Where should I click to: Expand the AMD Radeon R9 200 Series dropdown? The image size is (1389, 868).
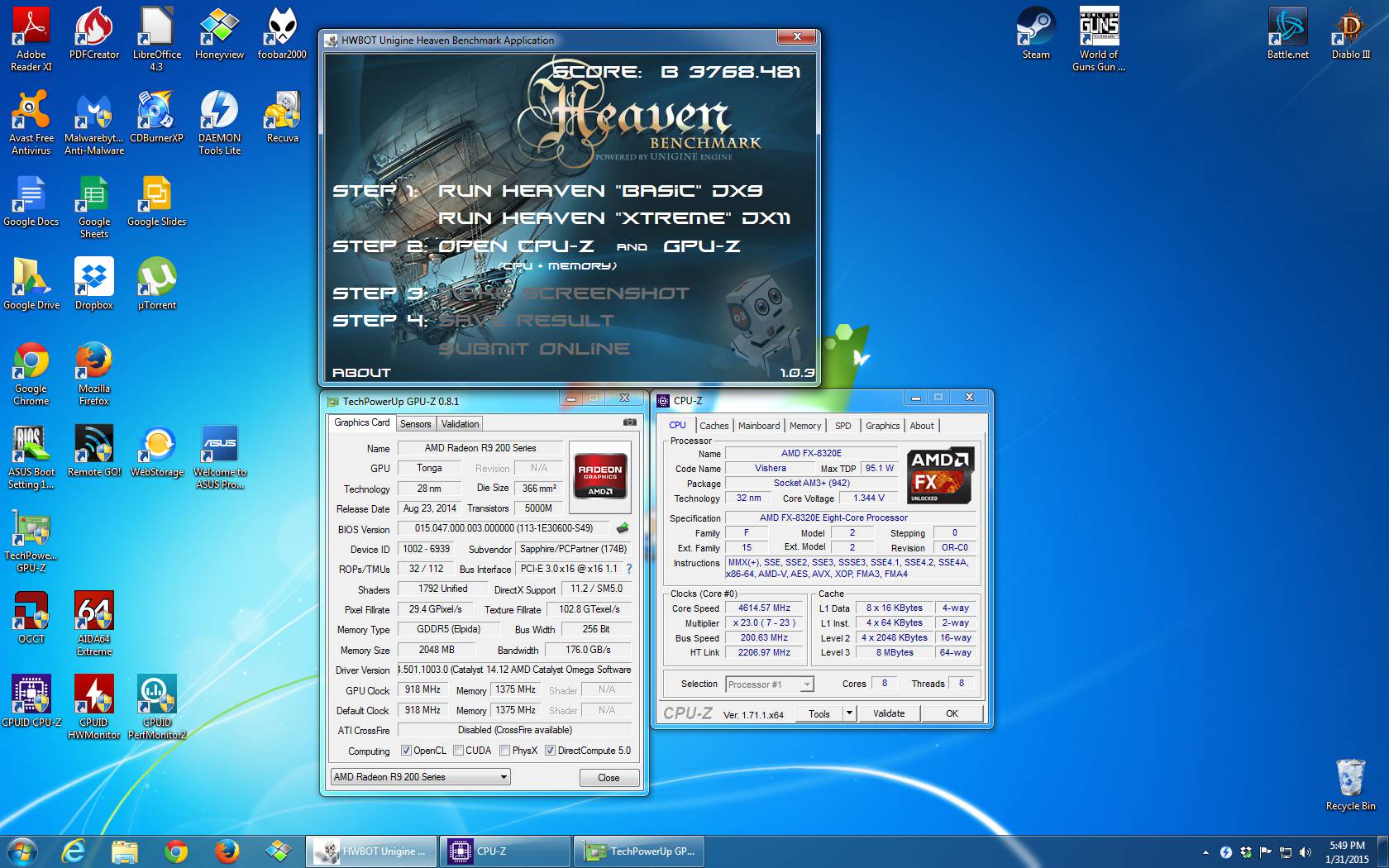420,777
